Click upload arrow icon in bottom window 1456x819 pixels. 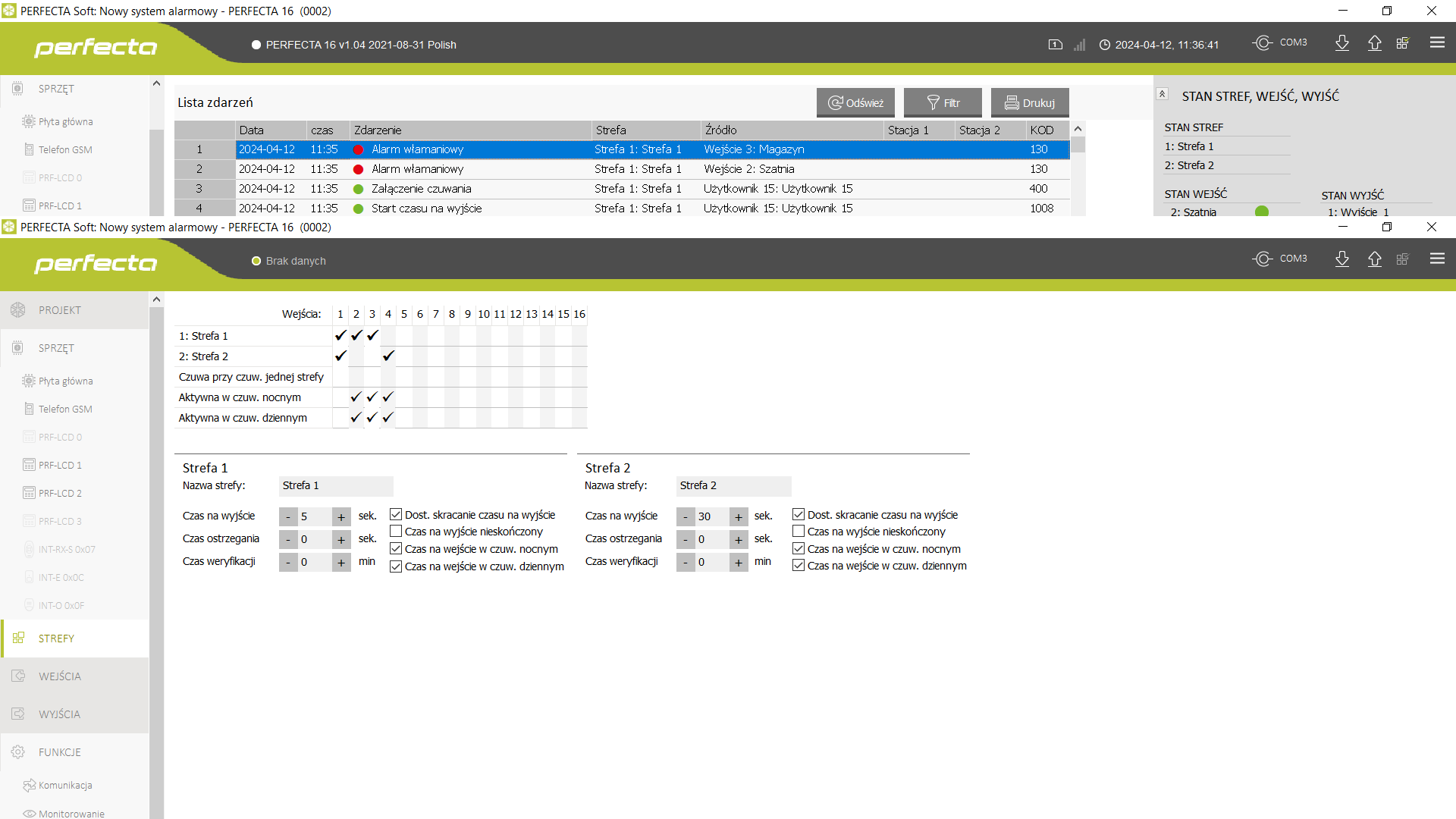(x=1375, y=259)
